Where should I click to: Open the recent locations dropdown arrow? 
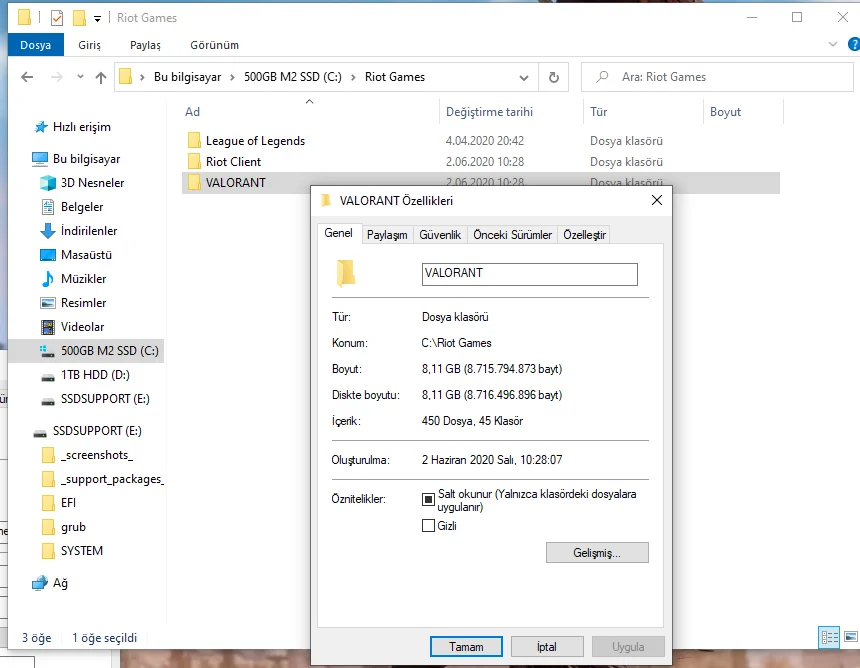[x=81, y=77]
